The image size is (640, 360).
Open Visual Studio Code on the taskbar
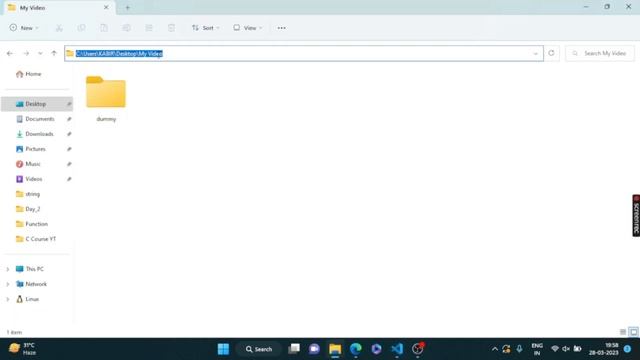(397, 349)
